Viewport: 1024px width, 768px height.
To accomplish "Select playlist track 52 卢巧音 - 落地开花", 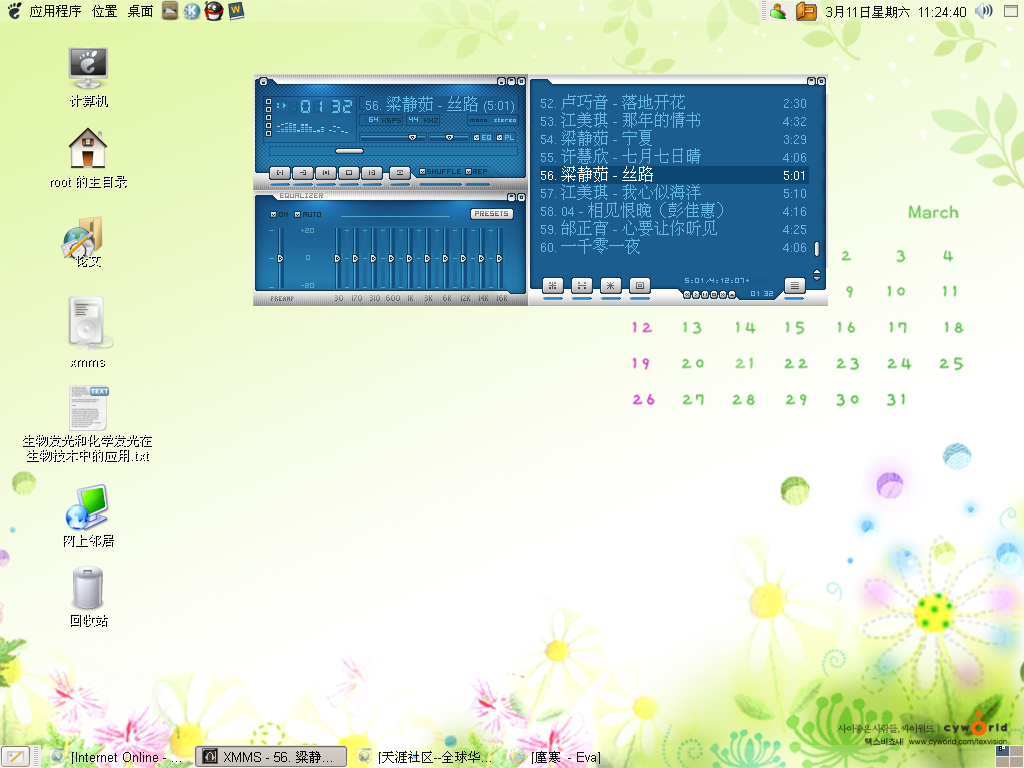I will coord(673,103).
